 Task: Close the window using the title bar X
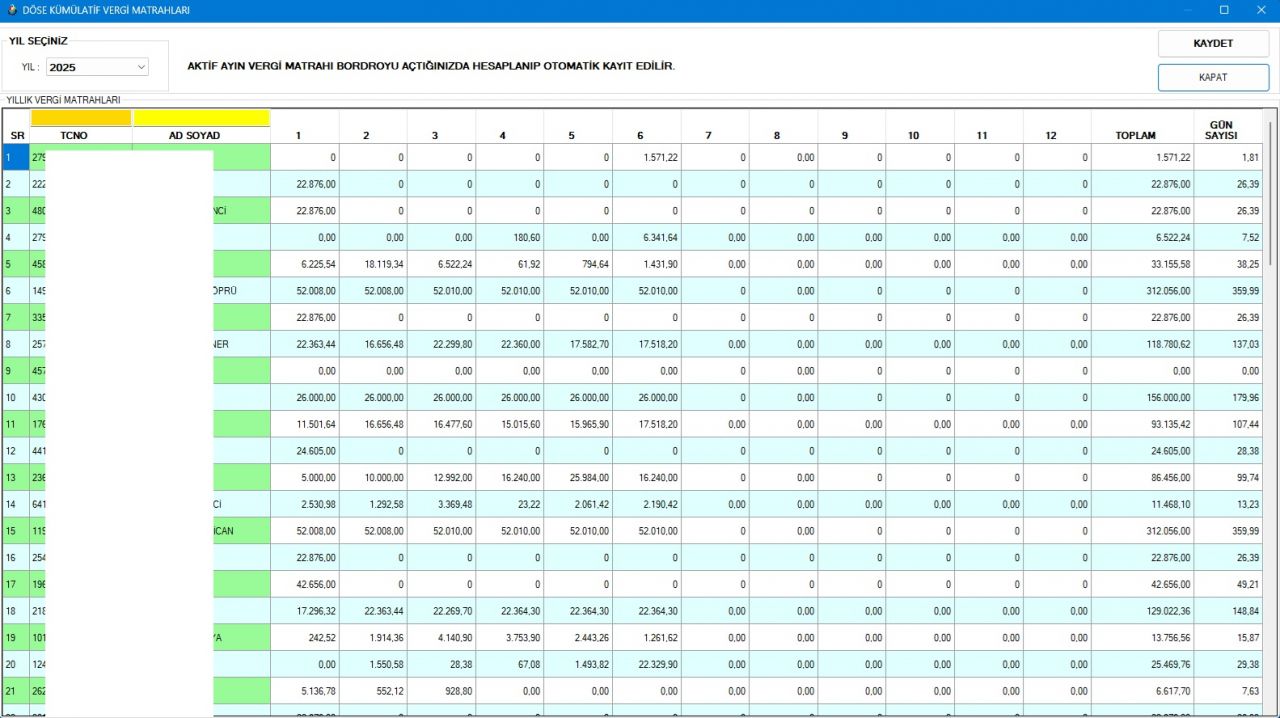1260,10
